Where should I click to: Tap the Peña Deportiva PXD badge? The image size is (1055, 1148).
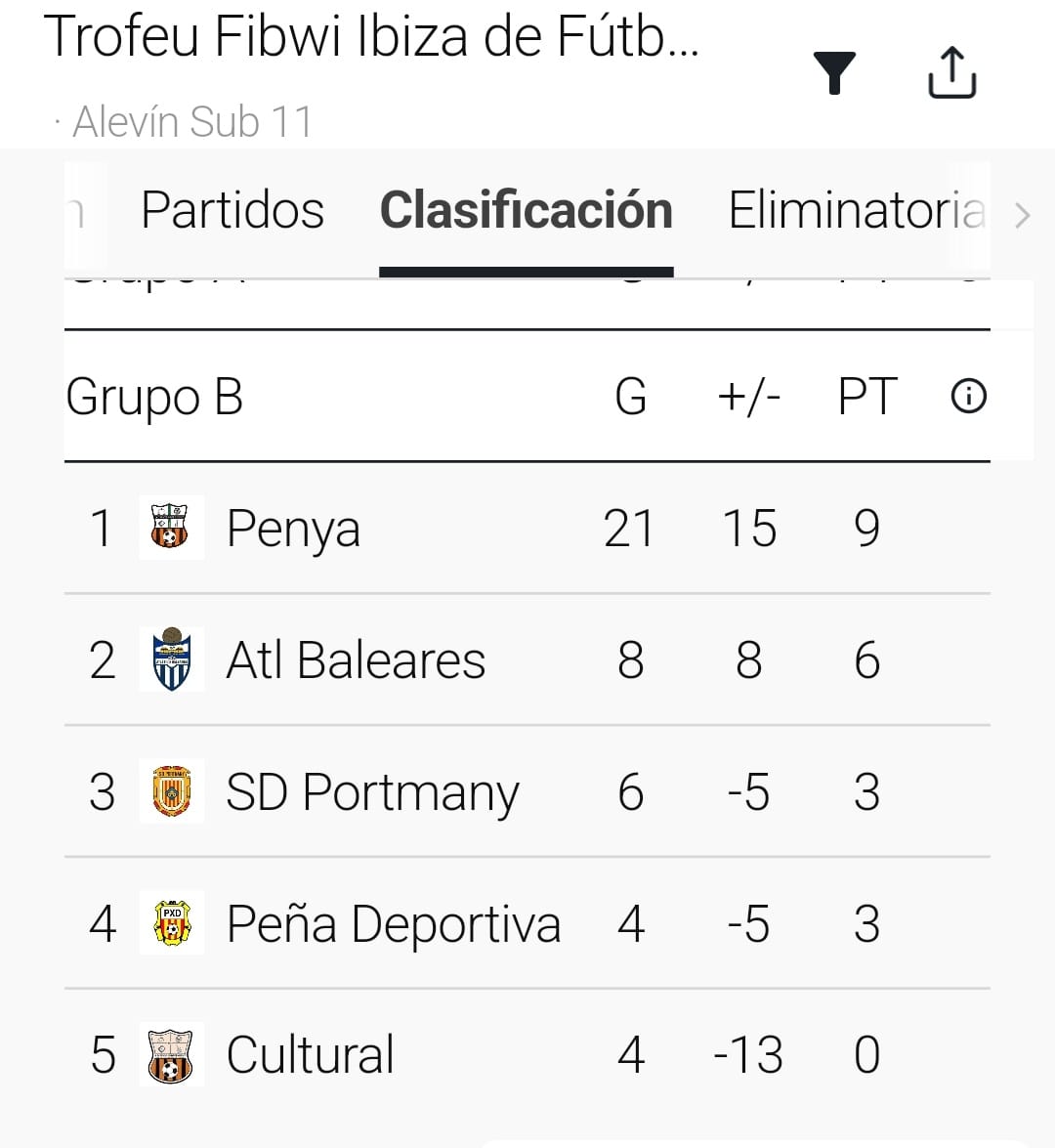(x=172, y=923)
